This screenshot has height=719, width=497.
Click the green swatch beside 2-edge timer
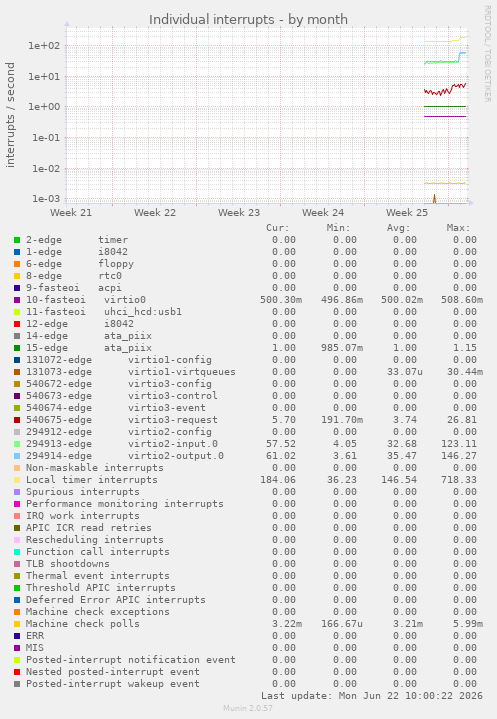click(x=17, y=240)
